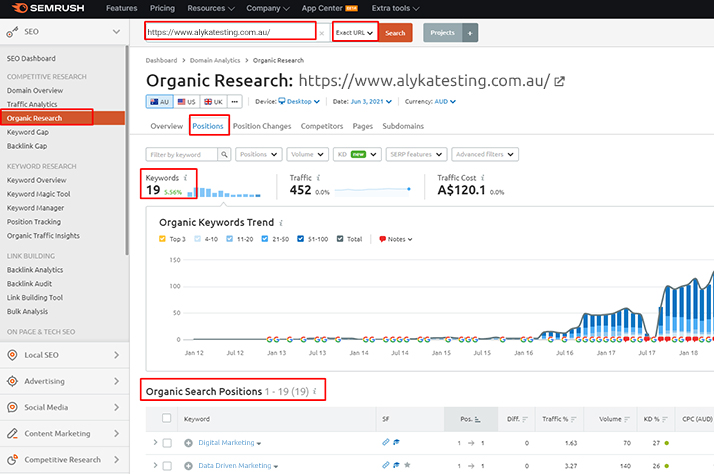Open the SERP features filter dropdown
714x474 pixels.
tap(416, 154)
